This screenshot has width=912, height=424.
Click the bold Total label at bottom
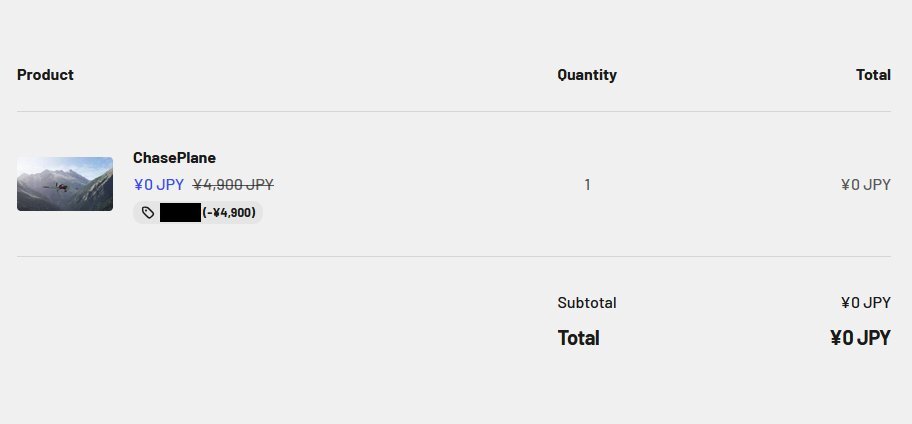[x=578, y=338]
